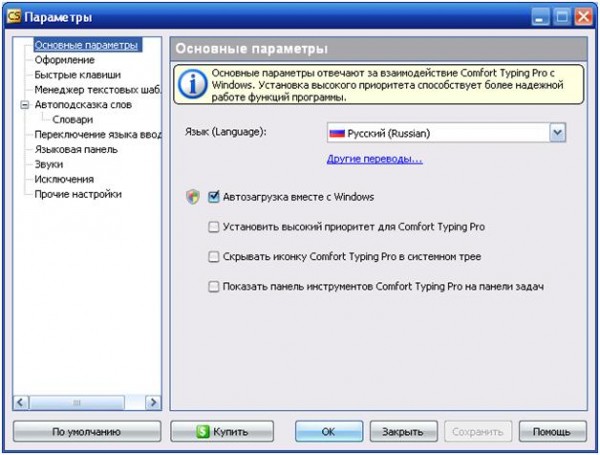Viewport: 600px width, 455px height.
Task: Open the Язык (Language) dropdown arrow
Action: click(558, 133)
